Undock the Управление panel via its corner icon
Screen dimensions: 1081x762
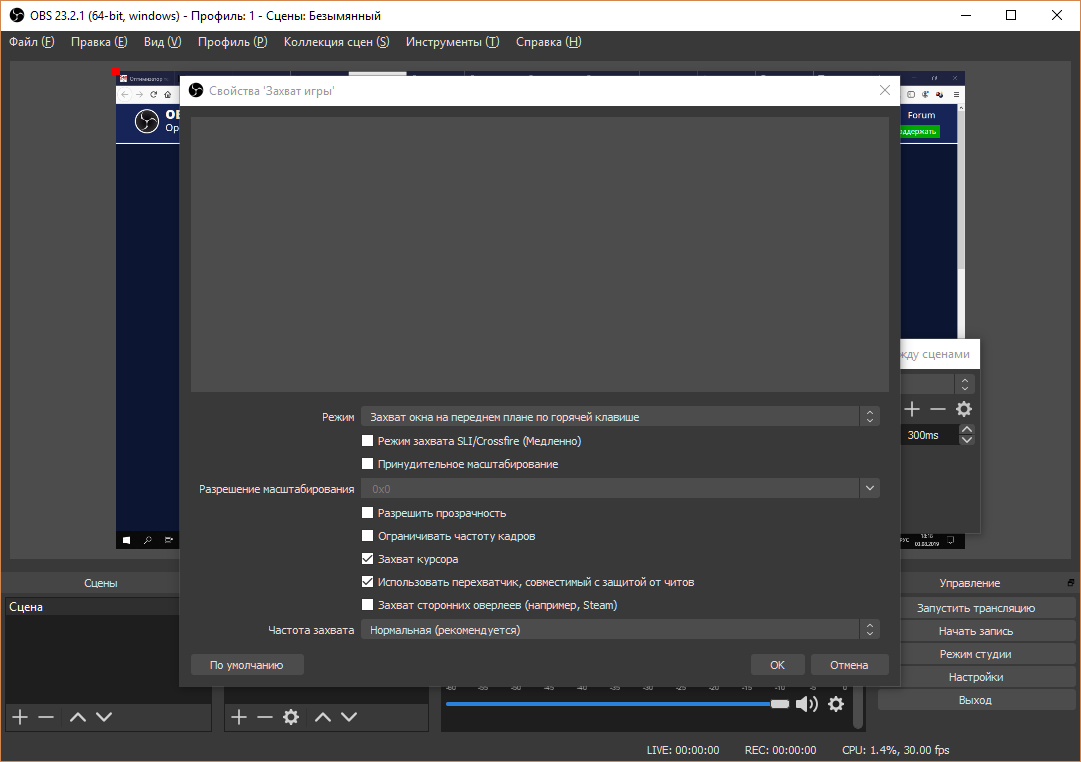pyautogui.click(x=1071, y=583)
